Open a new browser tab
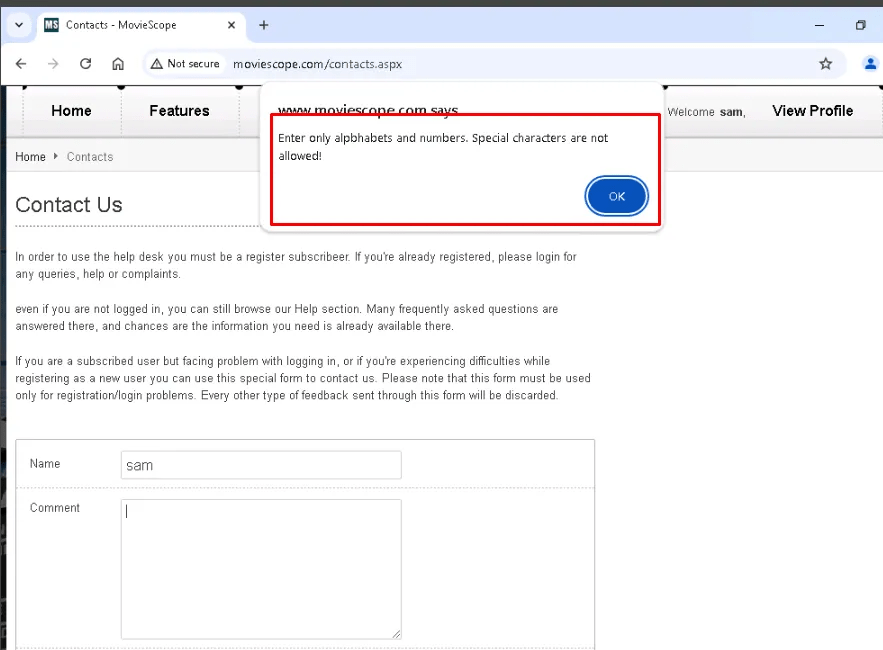This screenshot has height=650, width=883. 264,25
